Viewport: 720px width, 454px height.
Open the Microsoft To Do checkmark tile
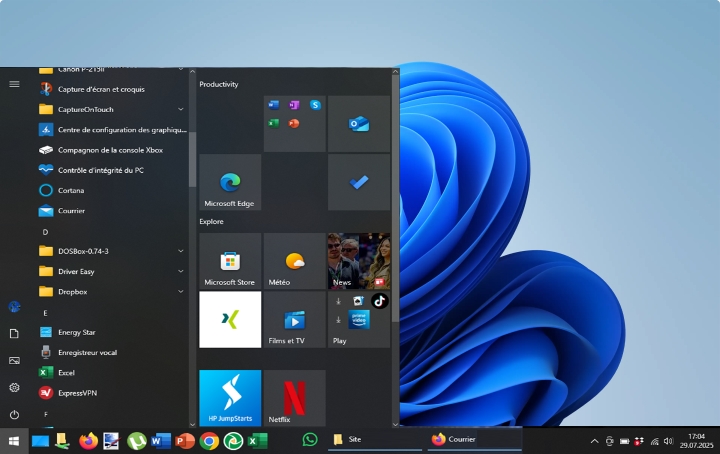click(359, 182)
